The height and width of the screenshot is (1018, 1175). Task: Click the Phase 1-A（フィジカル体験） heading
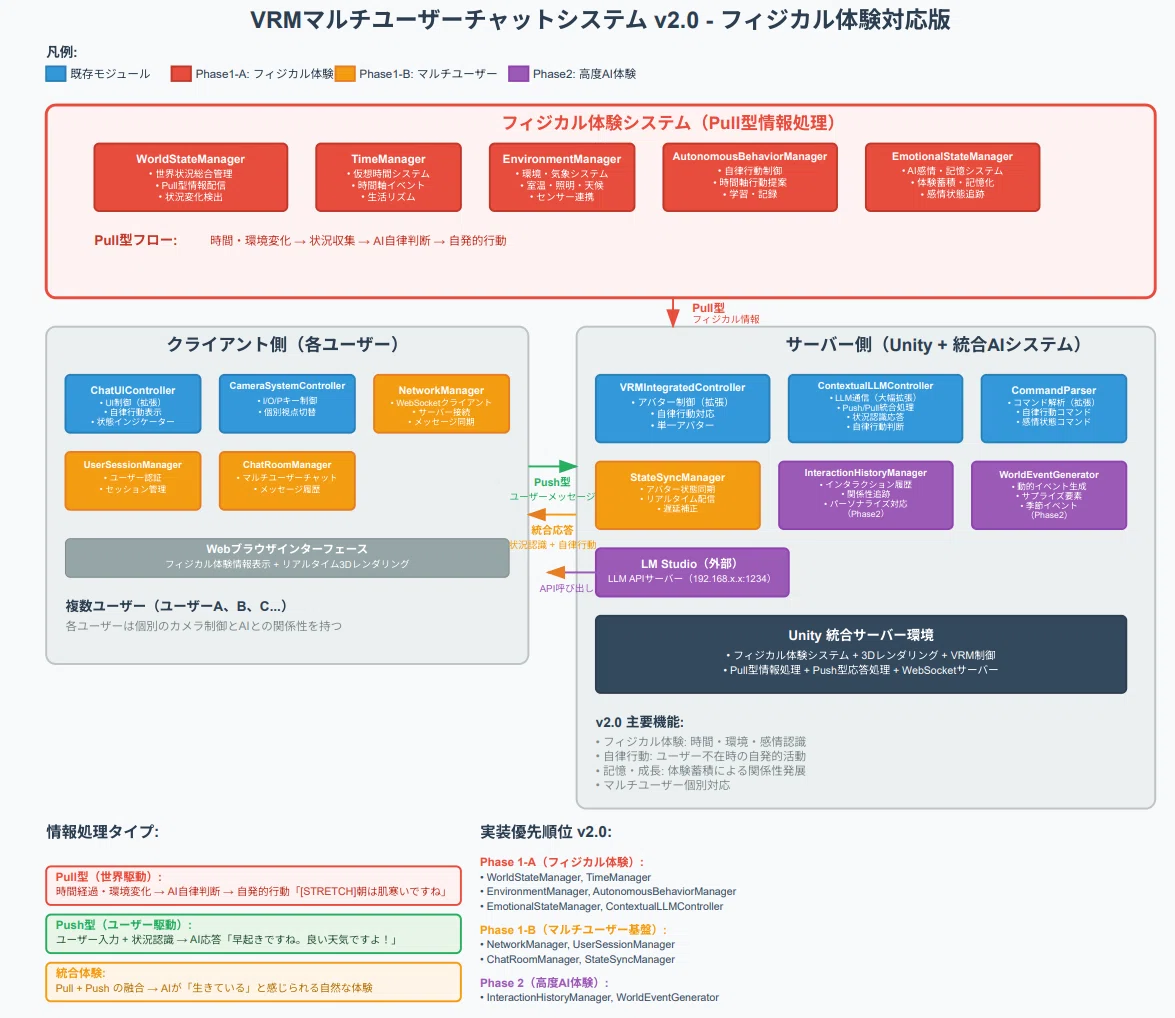coord(563,862)
